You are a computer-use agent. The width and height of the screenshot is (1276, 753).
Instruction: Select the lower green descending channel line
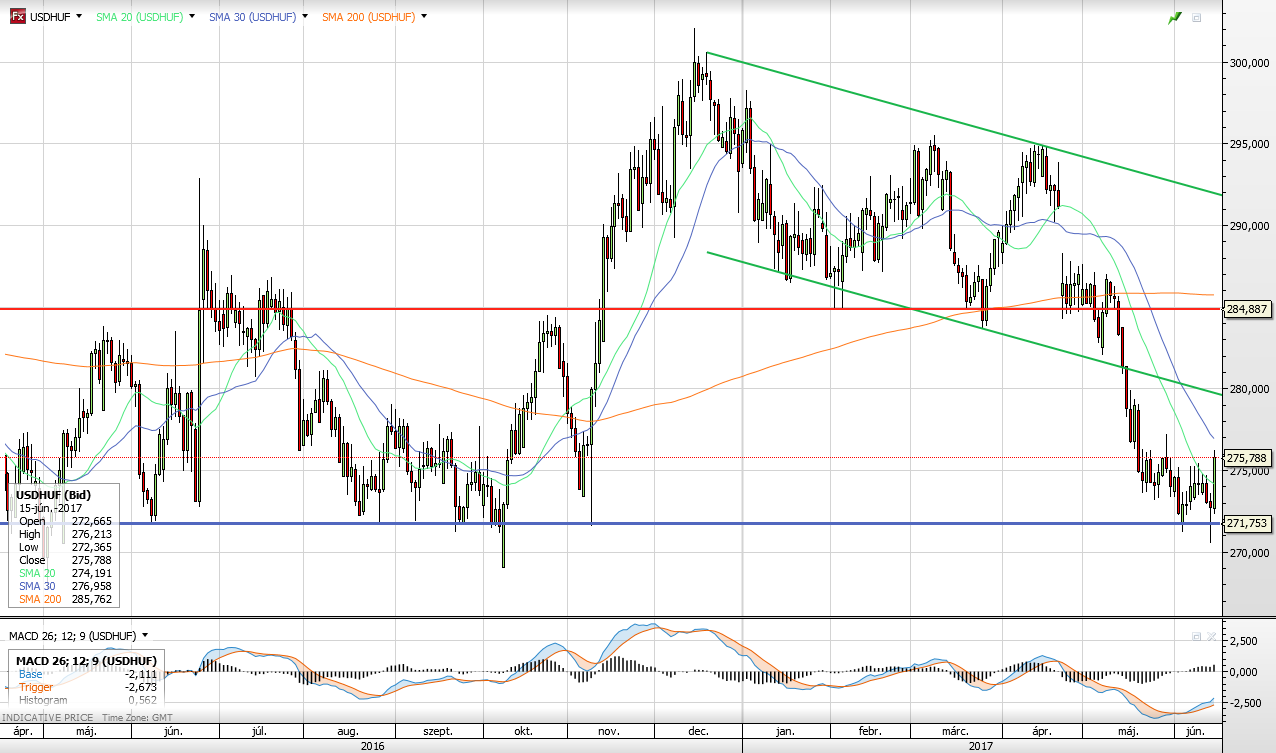pyautogui.click(x=964, y=323)
